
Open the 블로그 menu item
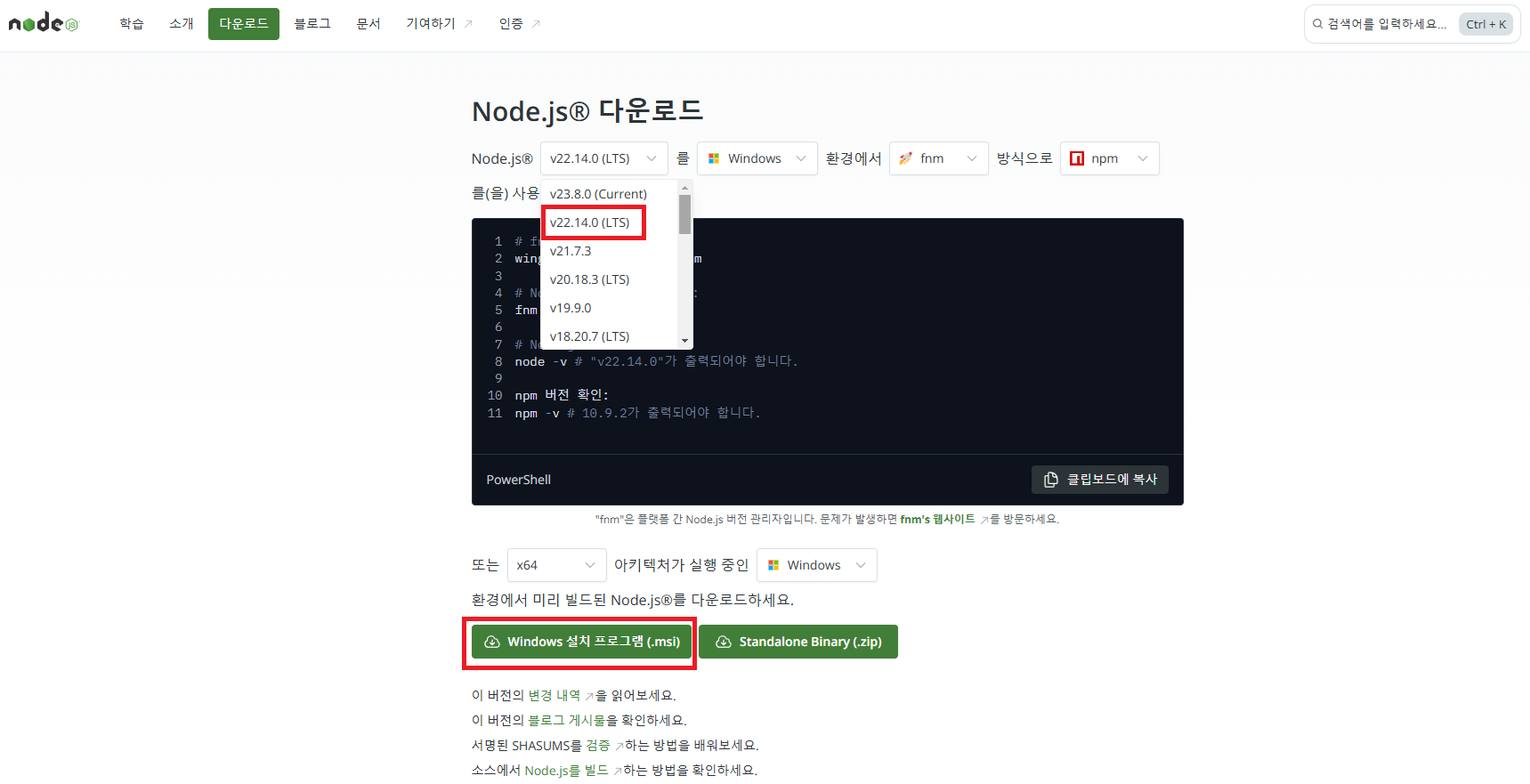[312, 24]
